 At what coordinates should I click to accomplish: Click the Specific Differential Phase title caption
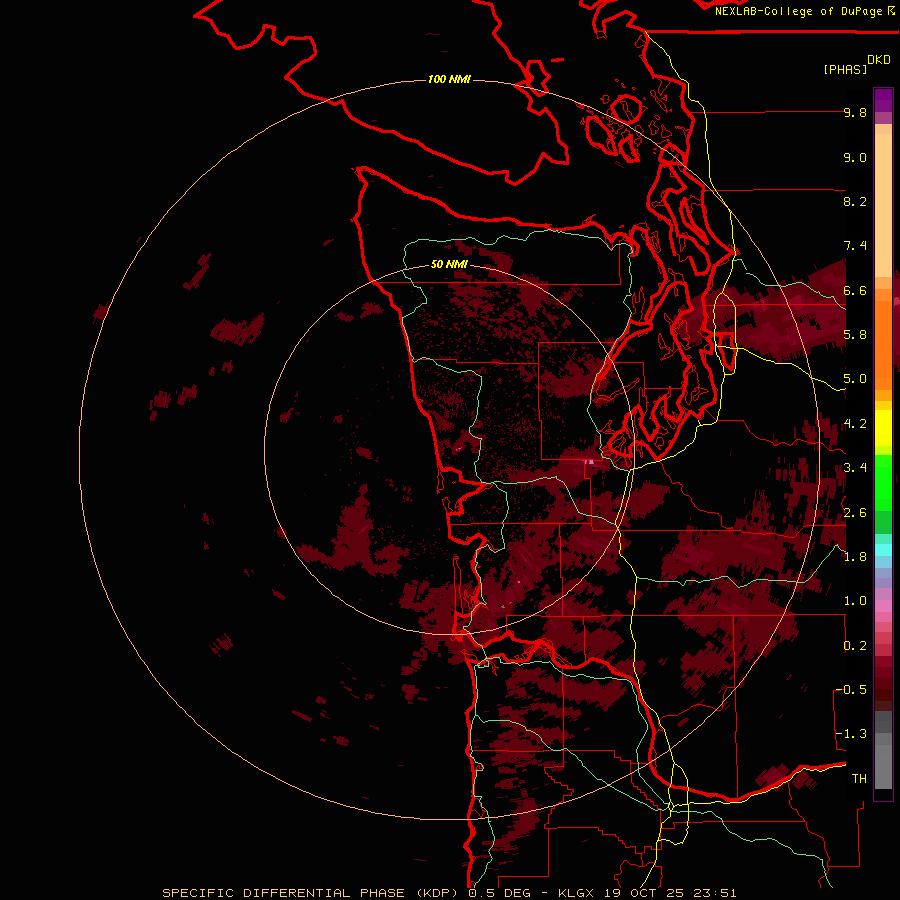[x=309, y=893]
